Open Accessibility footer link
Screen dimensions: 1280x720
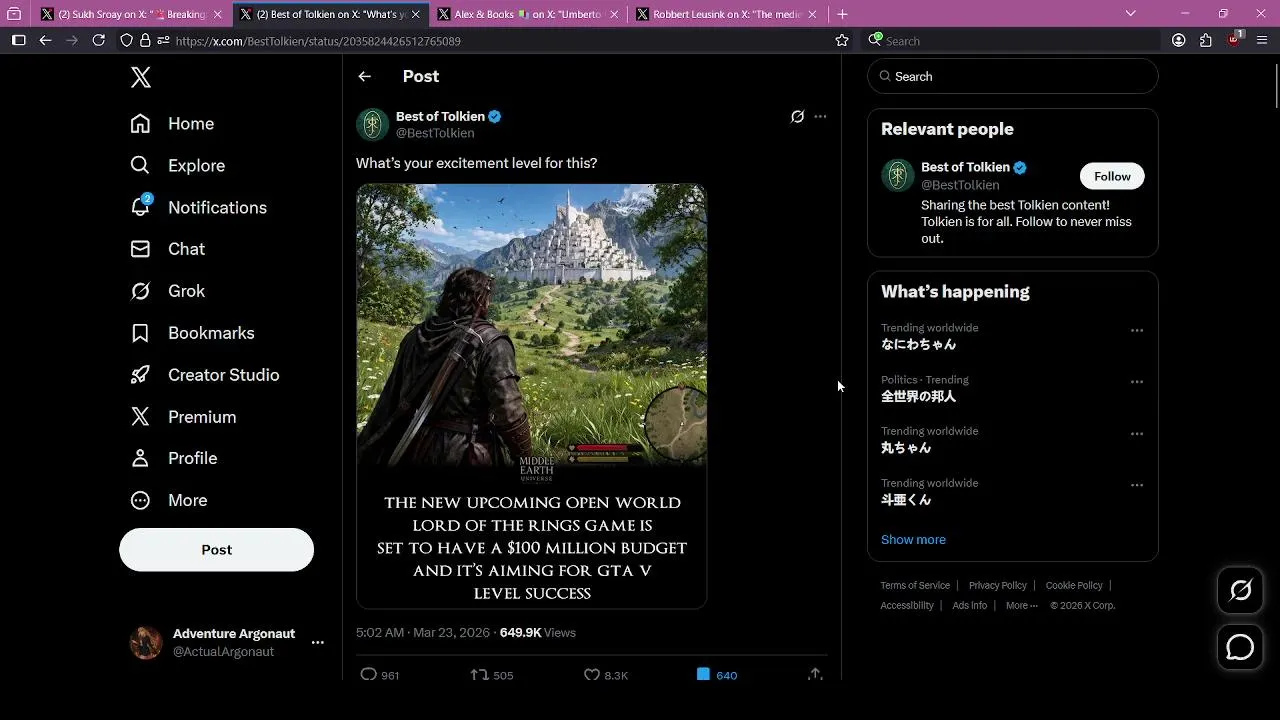[907, 606]
